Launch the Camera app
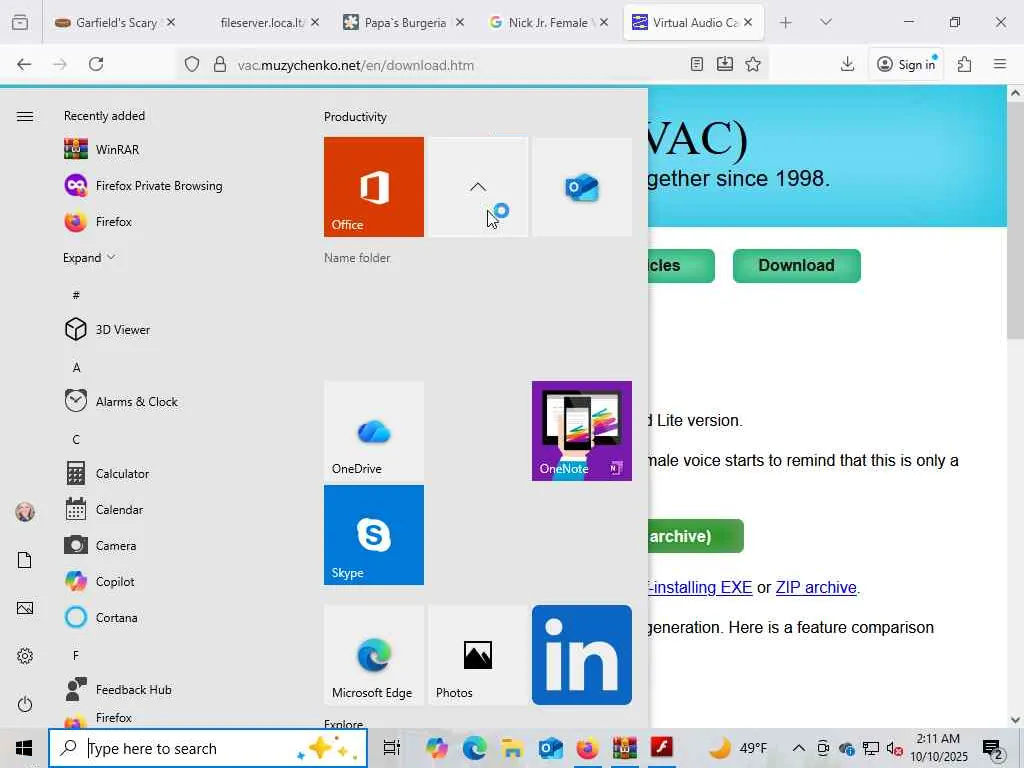Screen dimensions: 1024x768 coord(100,545)
